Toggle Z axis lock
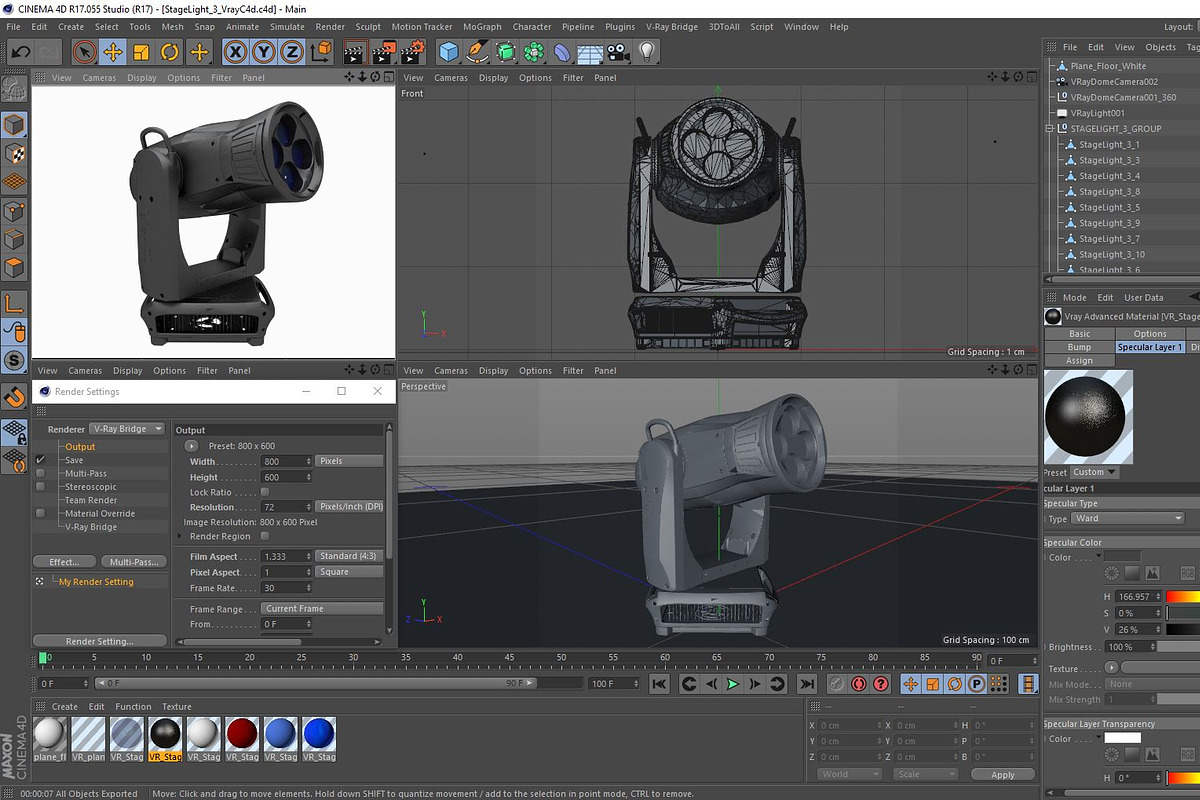Screen dimensions: 1200x800 click(x=291, y=52)
